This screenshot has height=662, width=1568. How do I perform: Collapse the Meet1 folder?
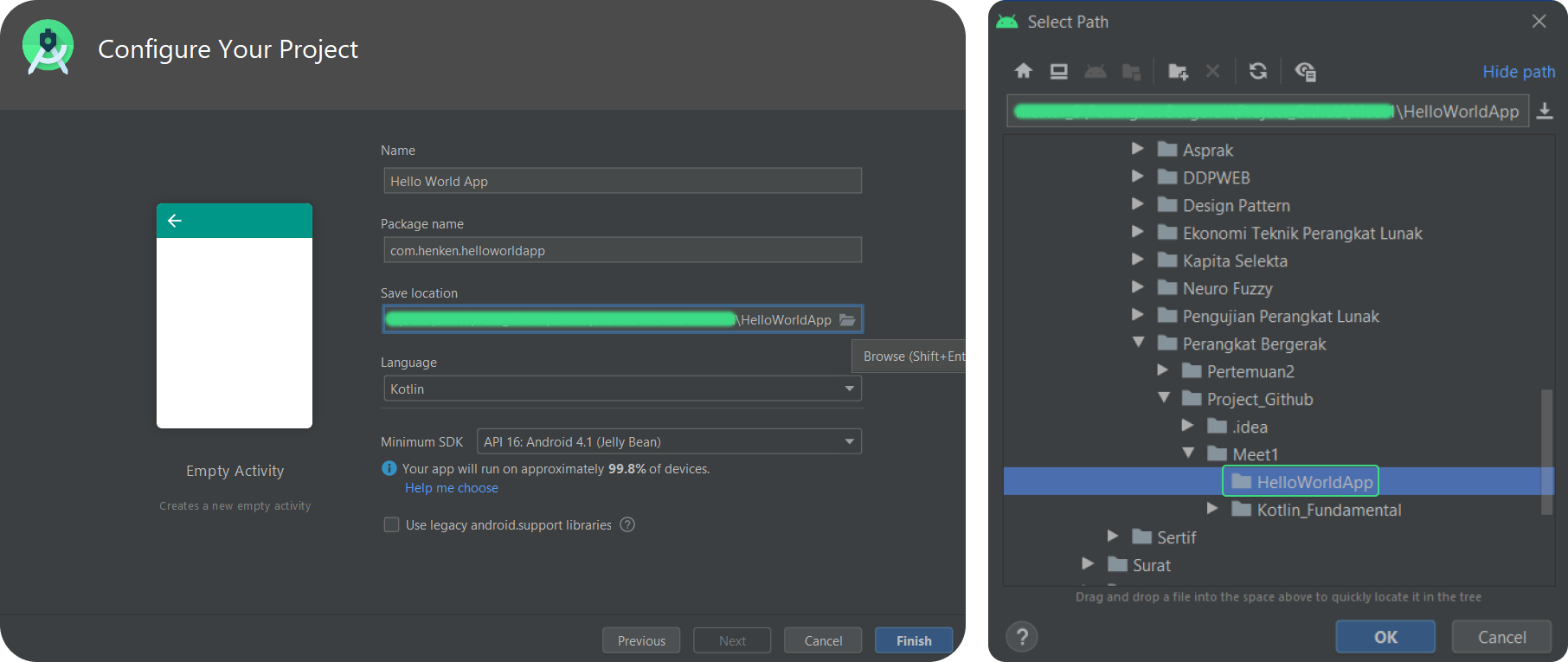(x=1188, y=453)
